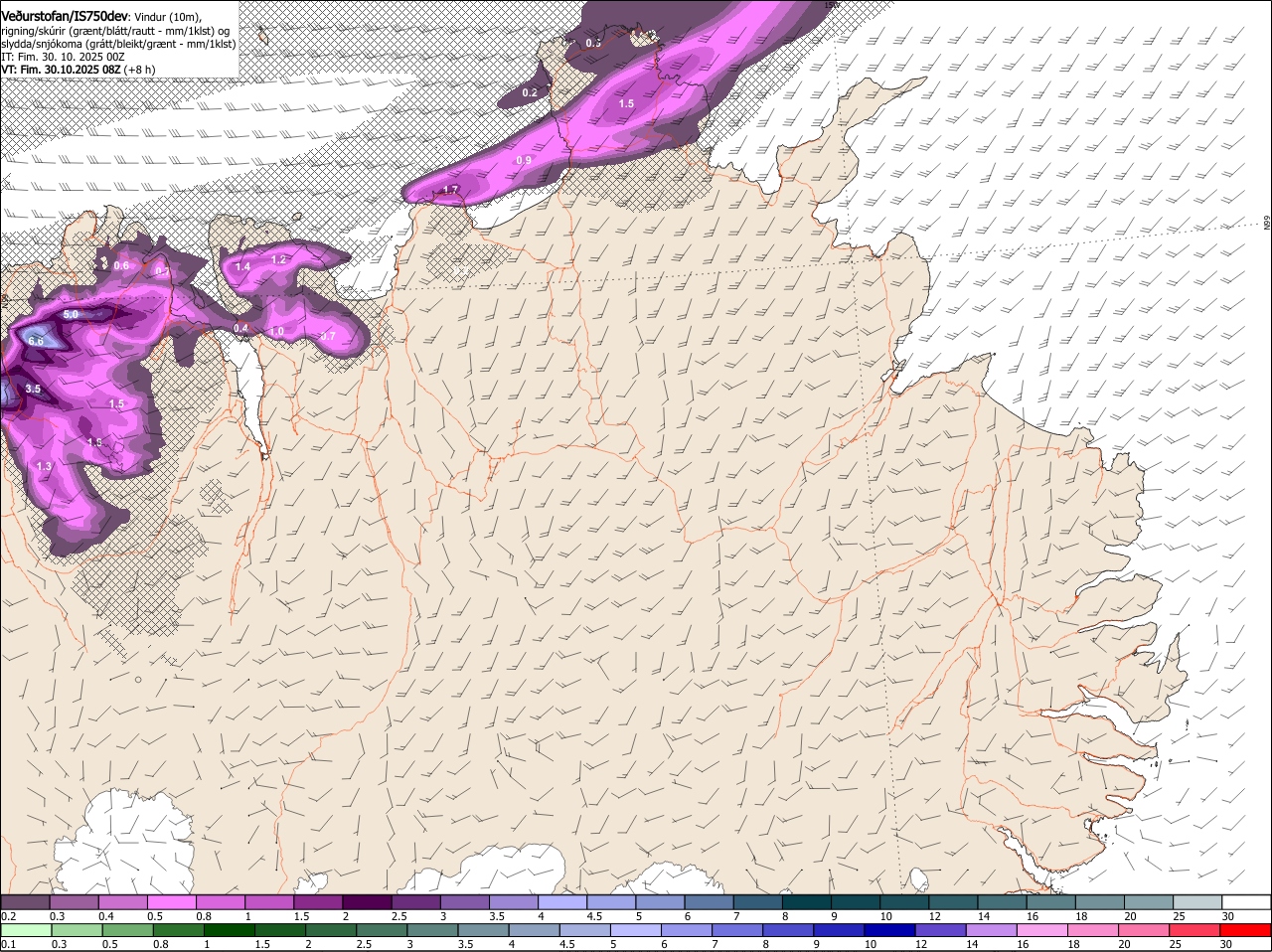Screen dimensions: 1272x952
Task: Select the darkest green legend swatch between 1 and 1.5
Action: [228, 930]
